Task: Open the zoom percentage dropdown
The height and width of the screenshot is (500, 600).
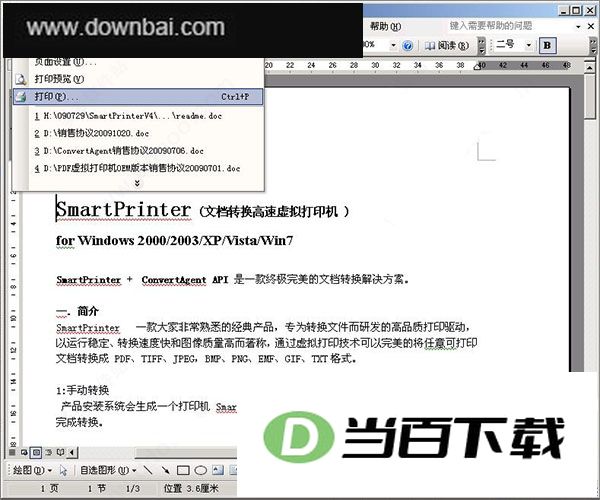Action: click(x=393, y=46)
